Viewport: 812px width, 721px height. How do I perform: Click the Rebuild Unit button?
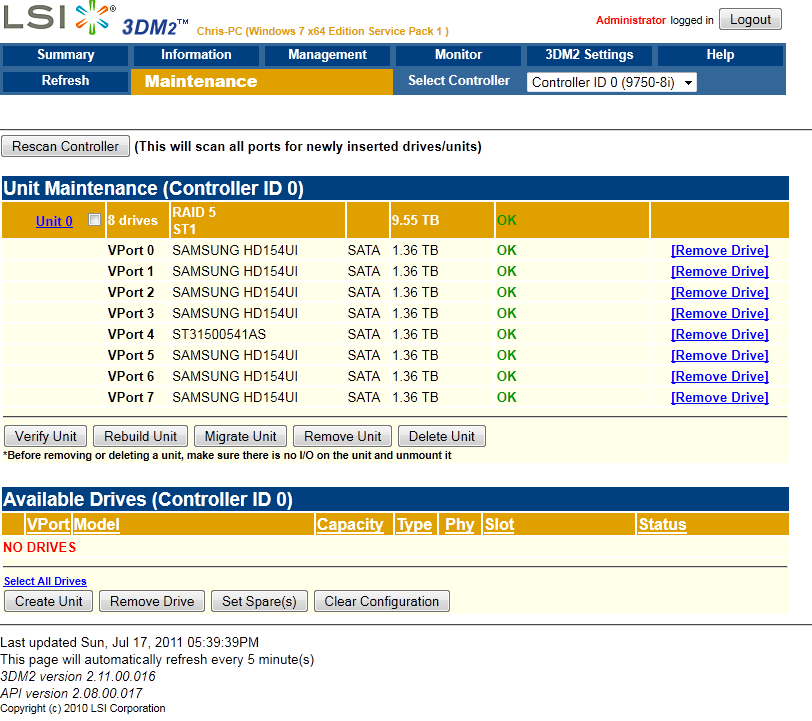(140, 436)
